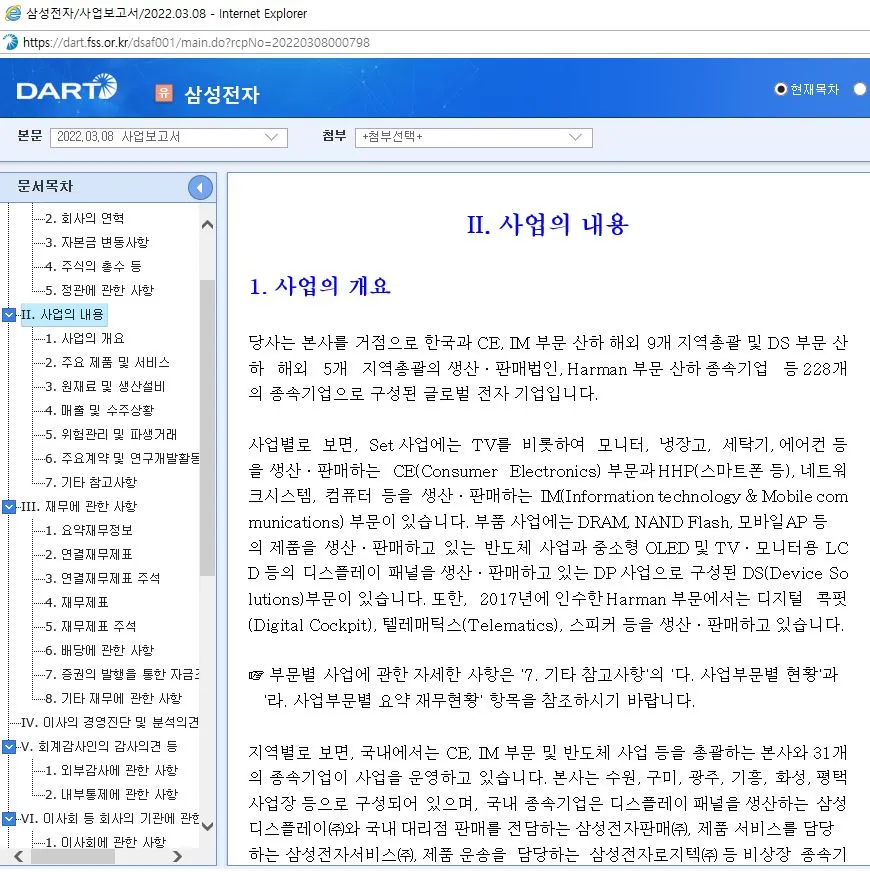Select V. 회계감사인의 감사의견 등

click(x=99, y=746)
